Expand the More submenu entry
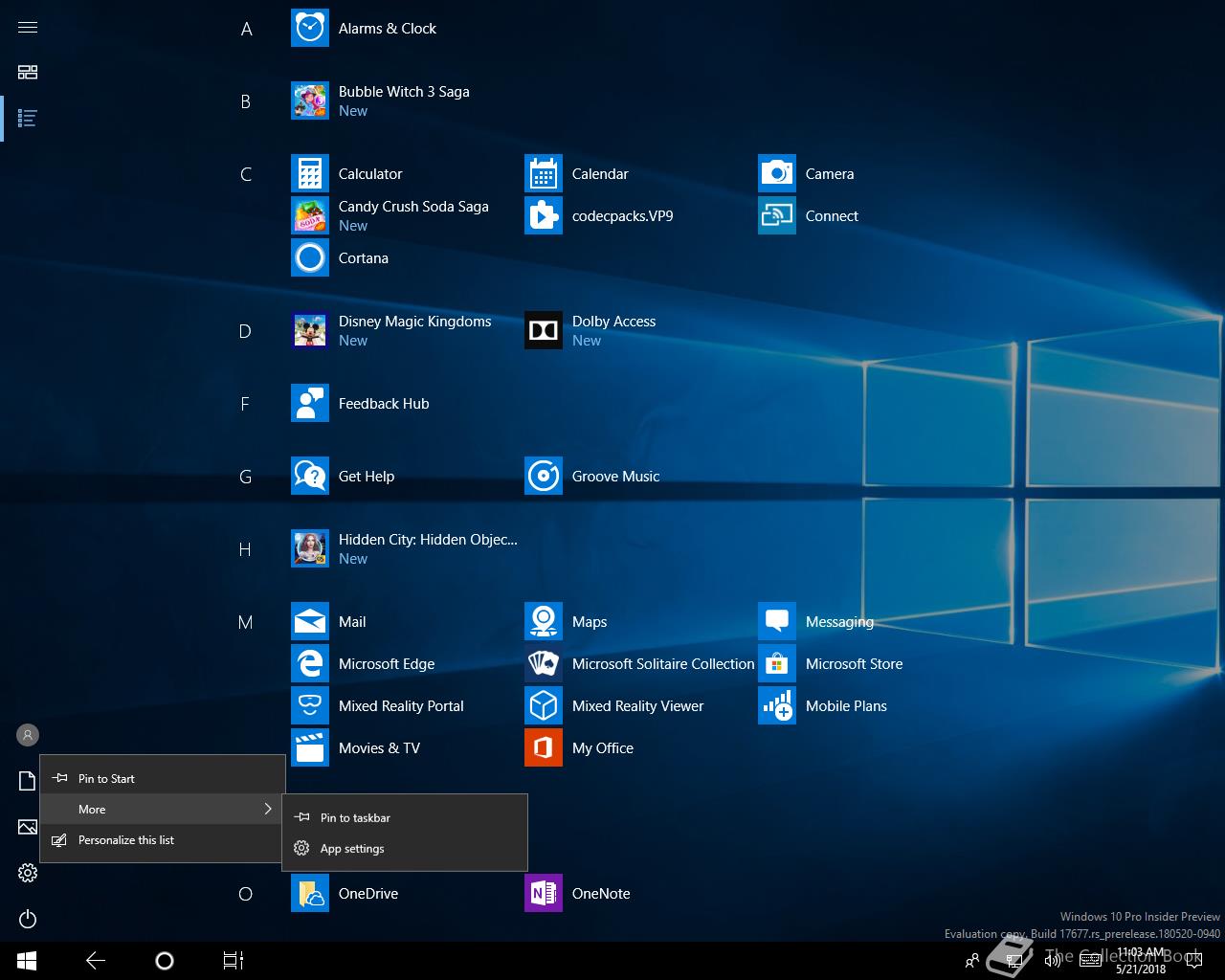 point(163,809)
